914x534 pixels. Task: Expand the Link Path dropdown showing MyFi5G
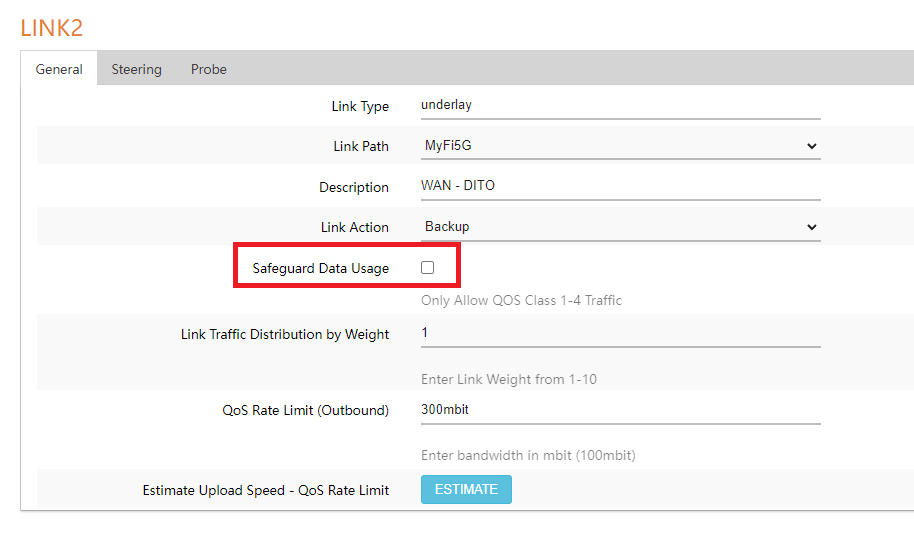(620, 146)
